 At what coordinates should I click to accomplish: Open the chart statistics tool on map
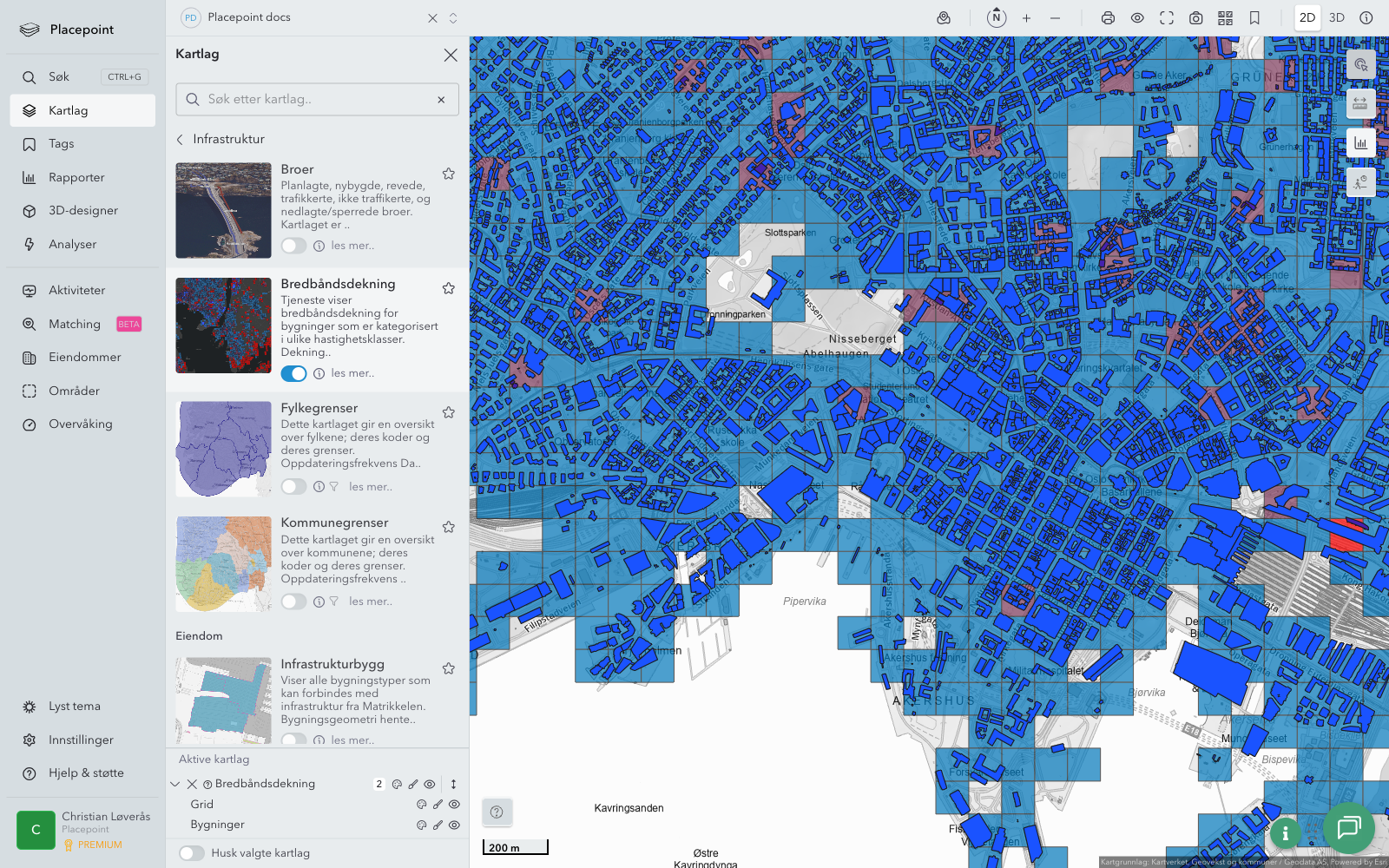[x=1360, y=143]
